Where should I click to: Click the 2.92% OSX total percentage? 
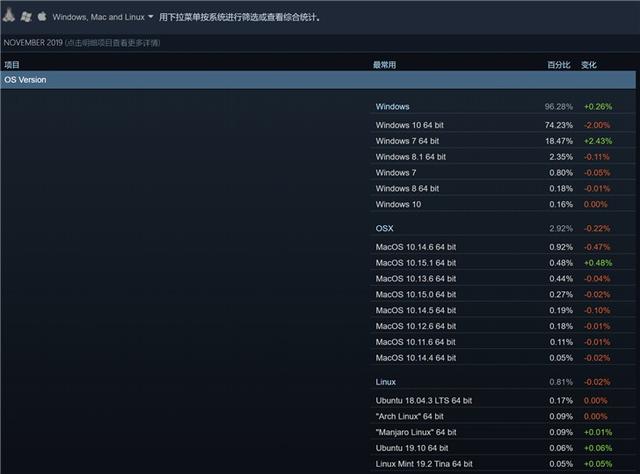tap(561, 228)
